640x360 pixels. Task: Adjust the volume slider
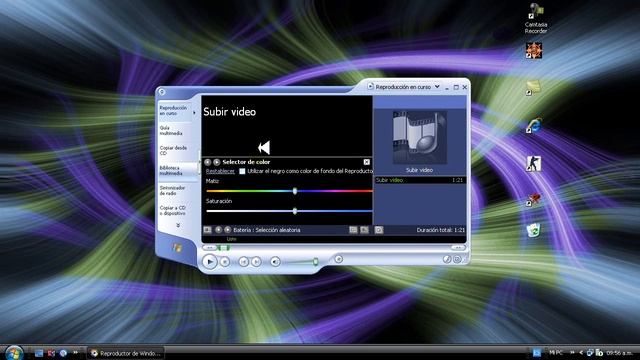pos(315,262)
